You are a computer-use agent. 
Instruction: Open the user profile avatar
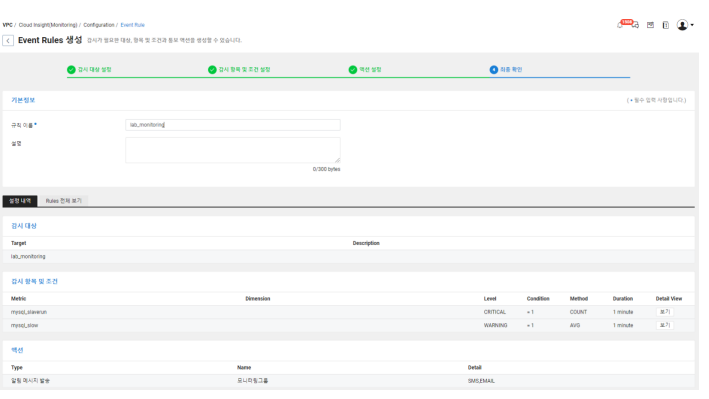pos(682,25)
